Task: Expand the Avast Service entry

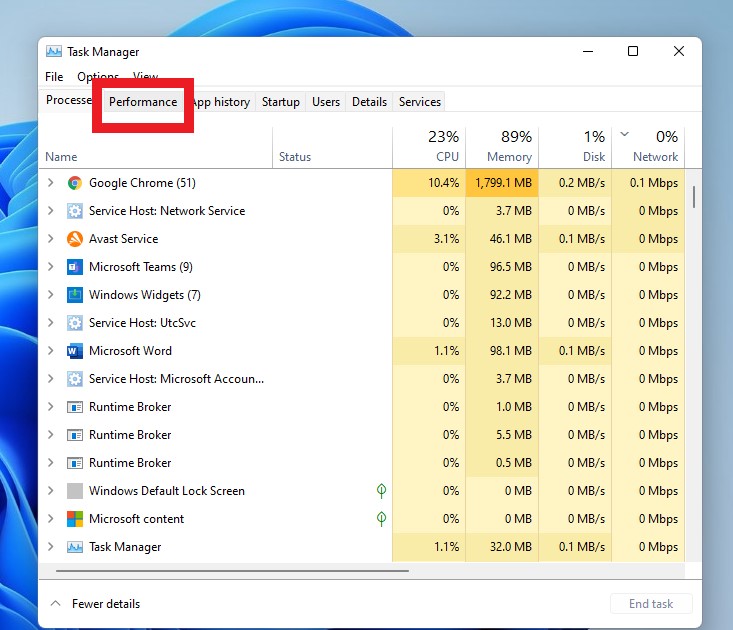Action: [x=50, y=239]
